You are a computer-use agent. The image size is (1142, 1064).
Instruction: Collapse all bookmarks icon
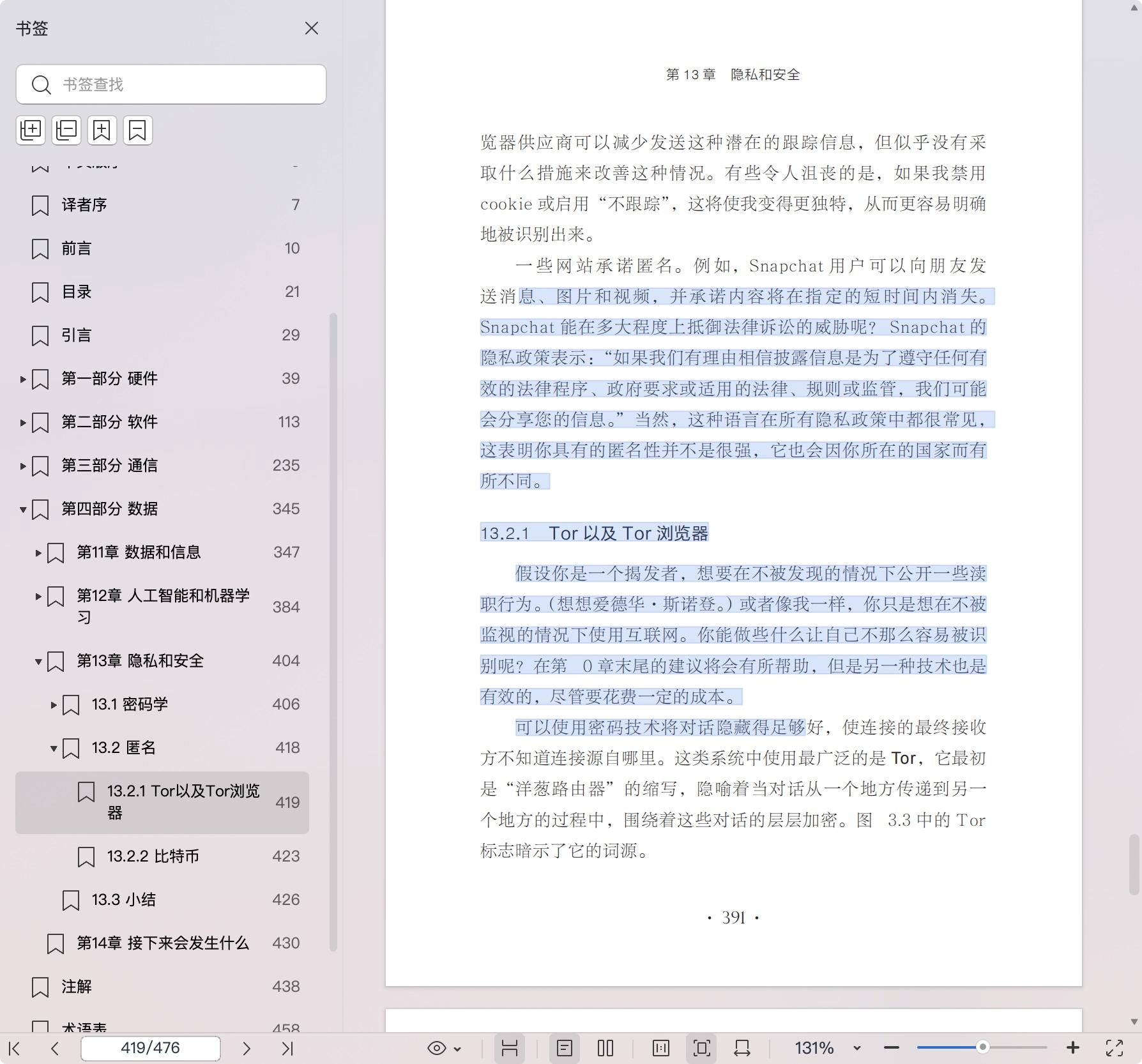coord(66,130)
